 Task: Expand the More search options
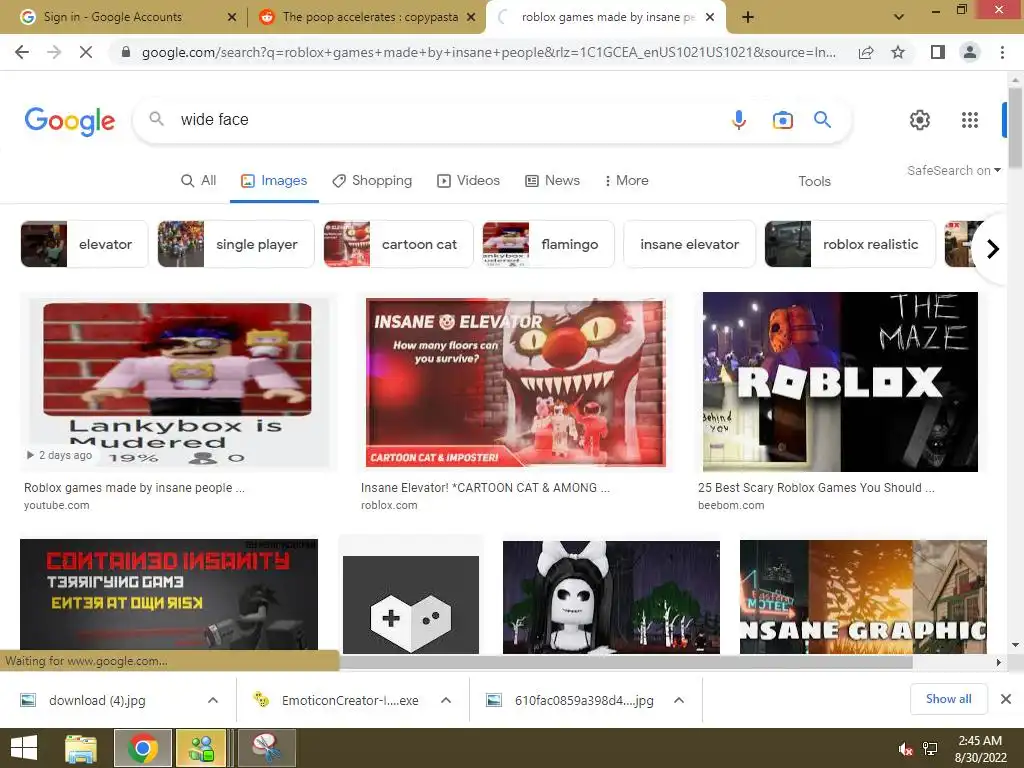coord(626,180)
